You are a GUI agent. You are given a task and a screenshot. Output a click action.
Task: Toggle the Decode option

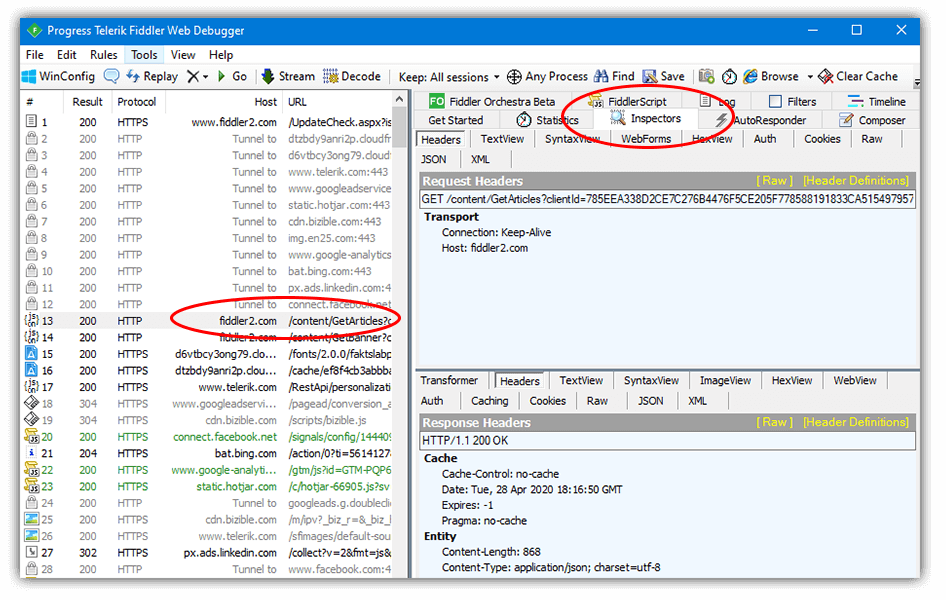[352, 77]
